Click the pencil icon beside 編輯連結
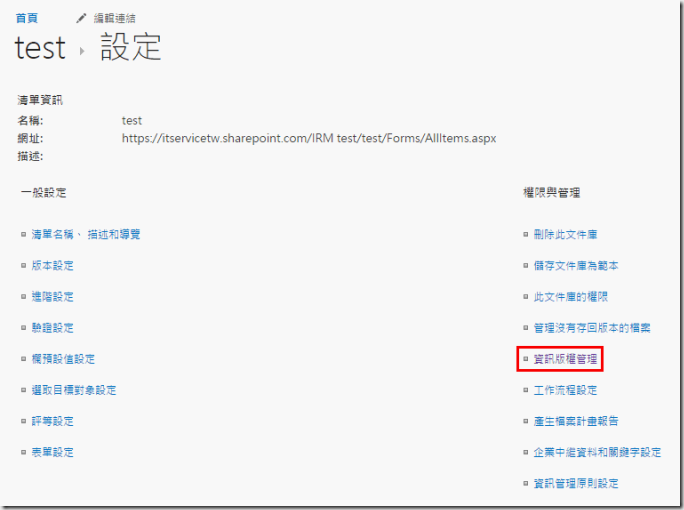The image size is (684, 510). click(82, 18)
